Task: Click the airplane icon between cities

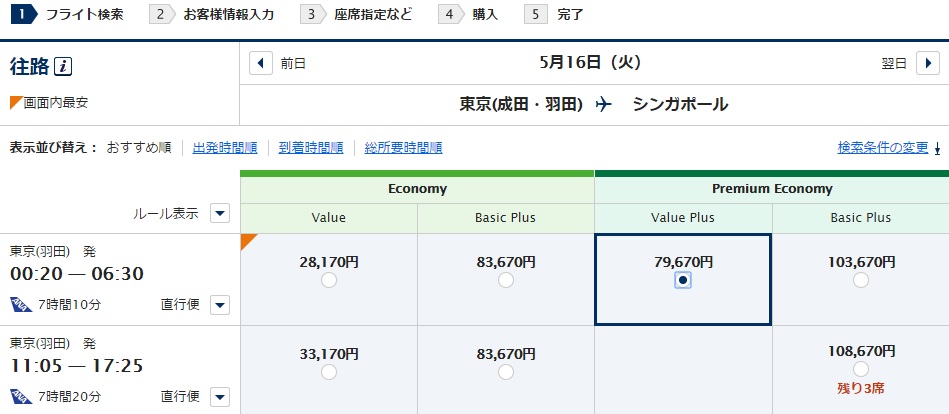Action: point(604,105)
